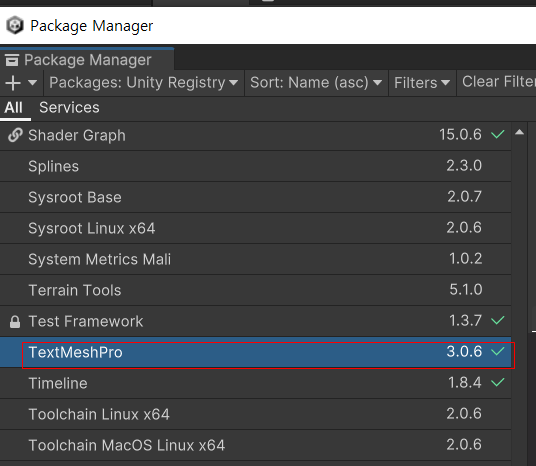The height and width of the screenshot is (466, 536).
Task: Click the scroll up arrow of package list
Action: coord(520,132)
